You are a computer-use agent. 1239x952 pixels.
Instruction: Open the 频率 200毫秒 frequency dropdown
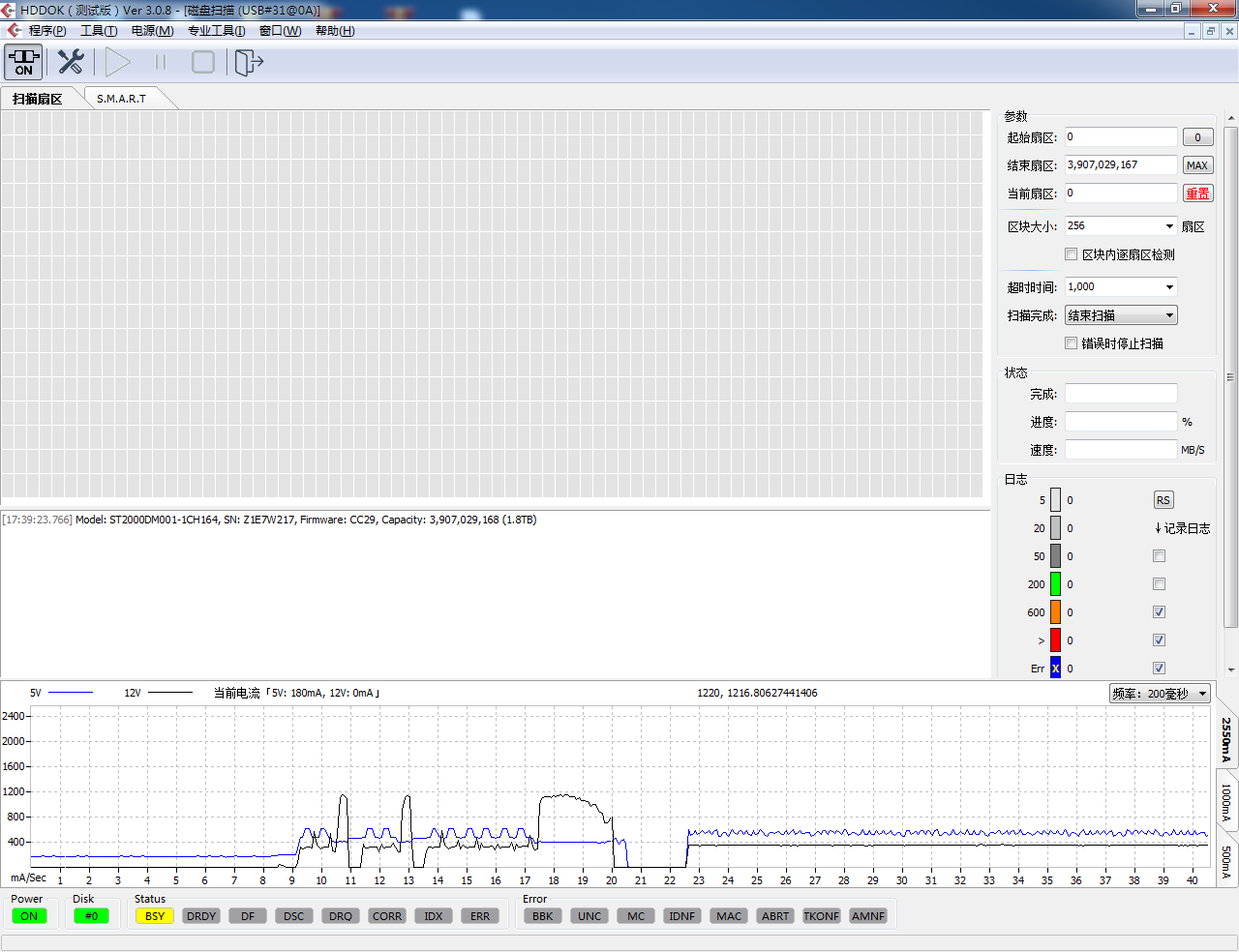coord(1160,694)
